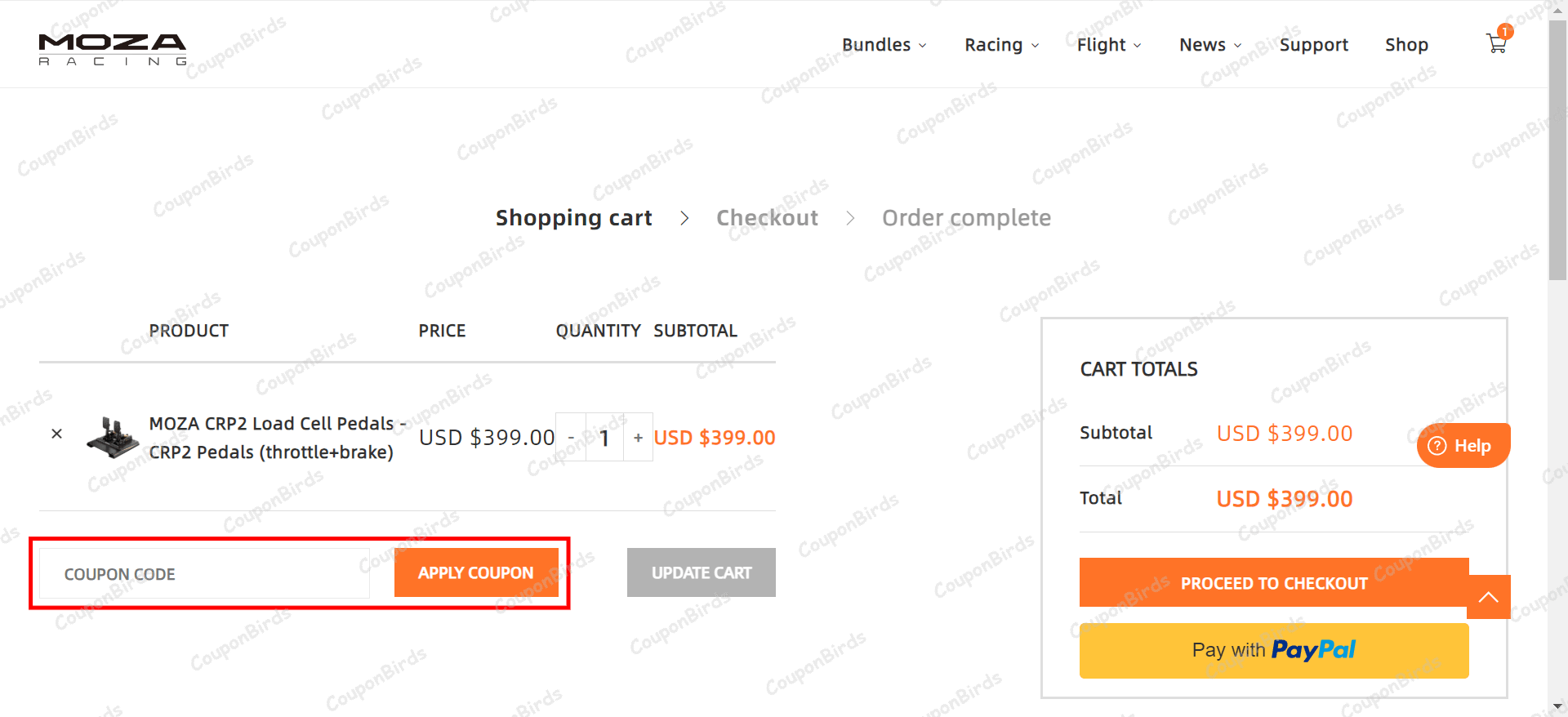Decrease quantity with the minus stepper

[572, 437]
